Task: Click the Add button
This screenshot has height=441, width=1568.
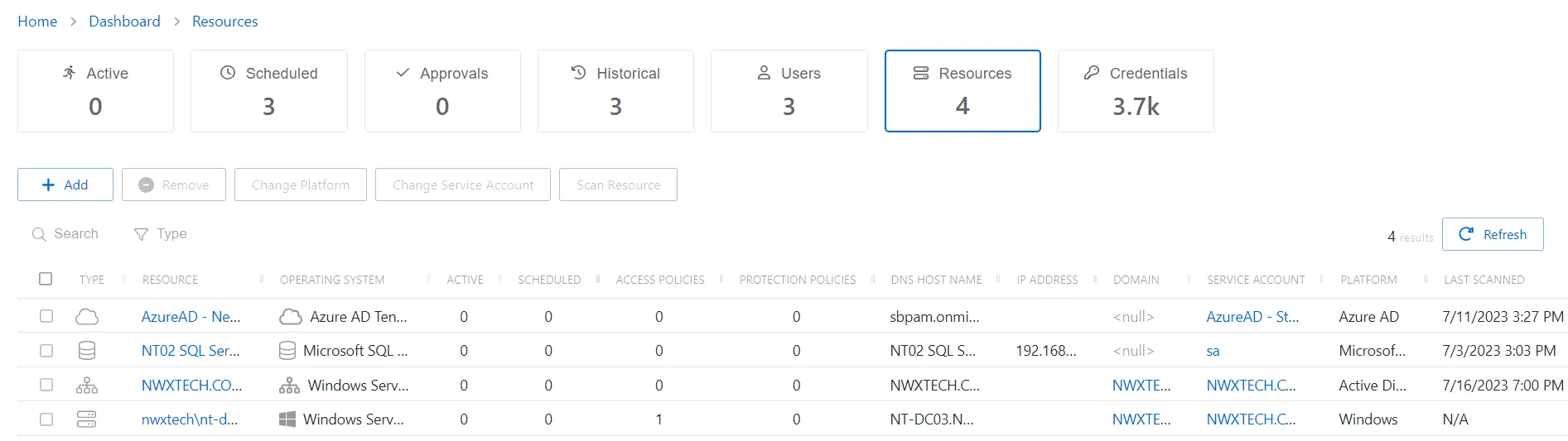Action: click(65, 185)
